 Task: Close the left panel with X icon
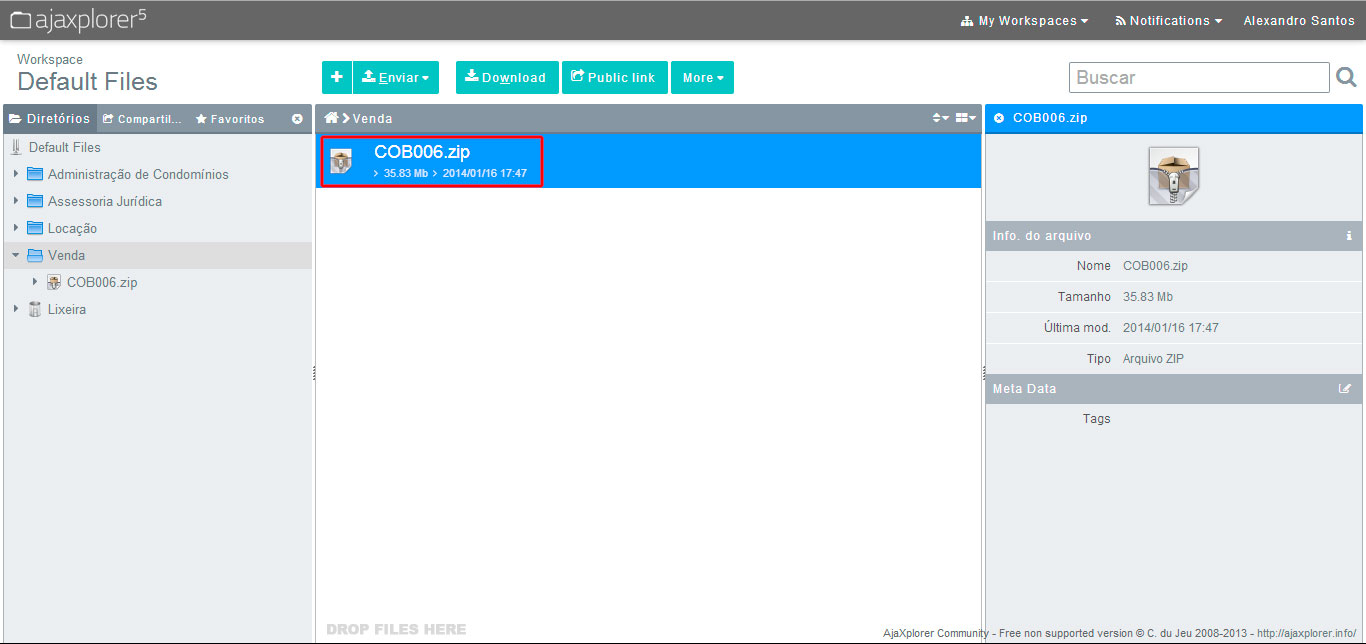coord(297,119)
